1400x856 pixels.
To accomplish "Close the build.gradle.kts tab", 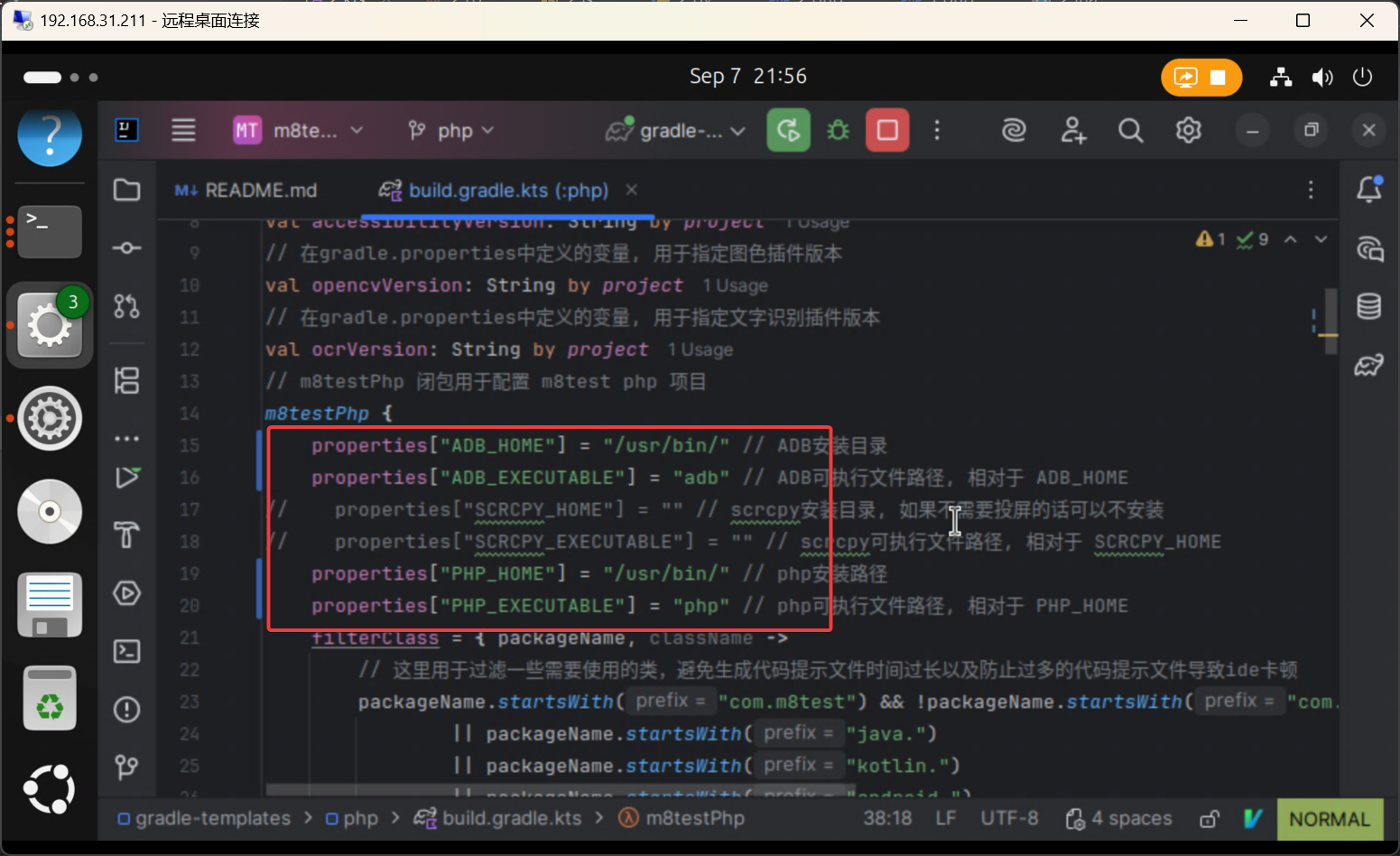I will coord(632,190).
